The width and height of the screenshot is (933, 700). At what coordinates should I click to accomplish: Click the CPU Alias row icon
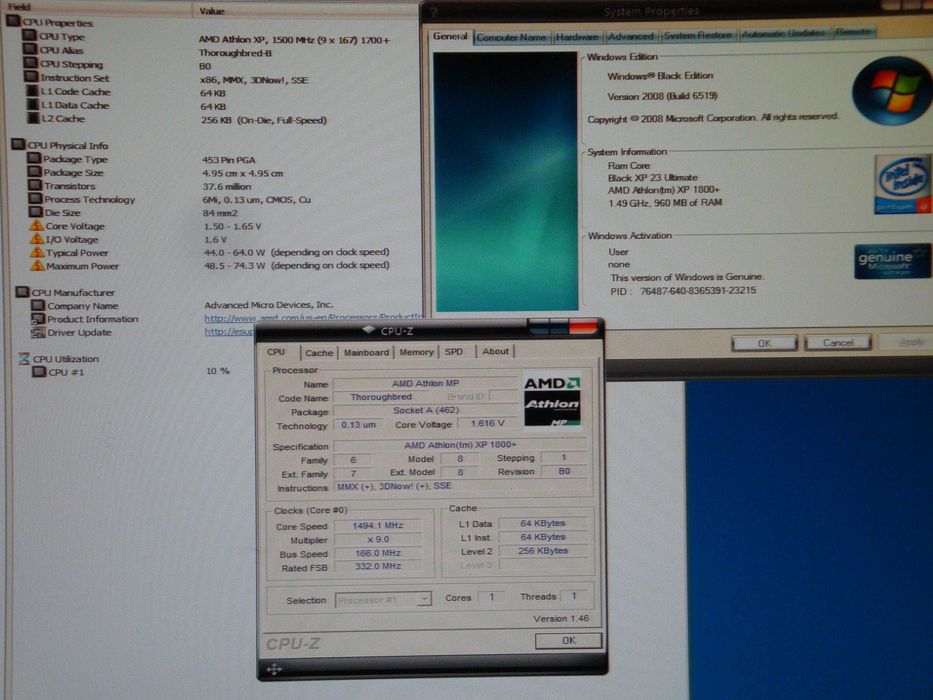[x=30, y=49]
